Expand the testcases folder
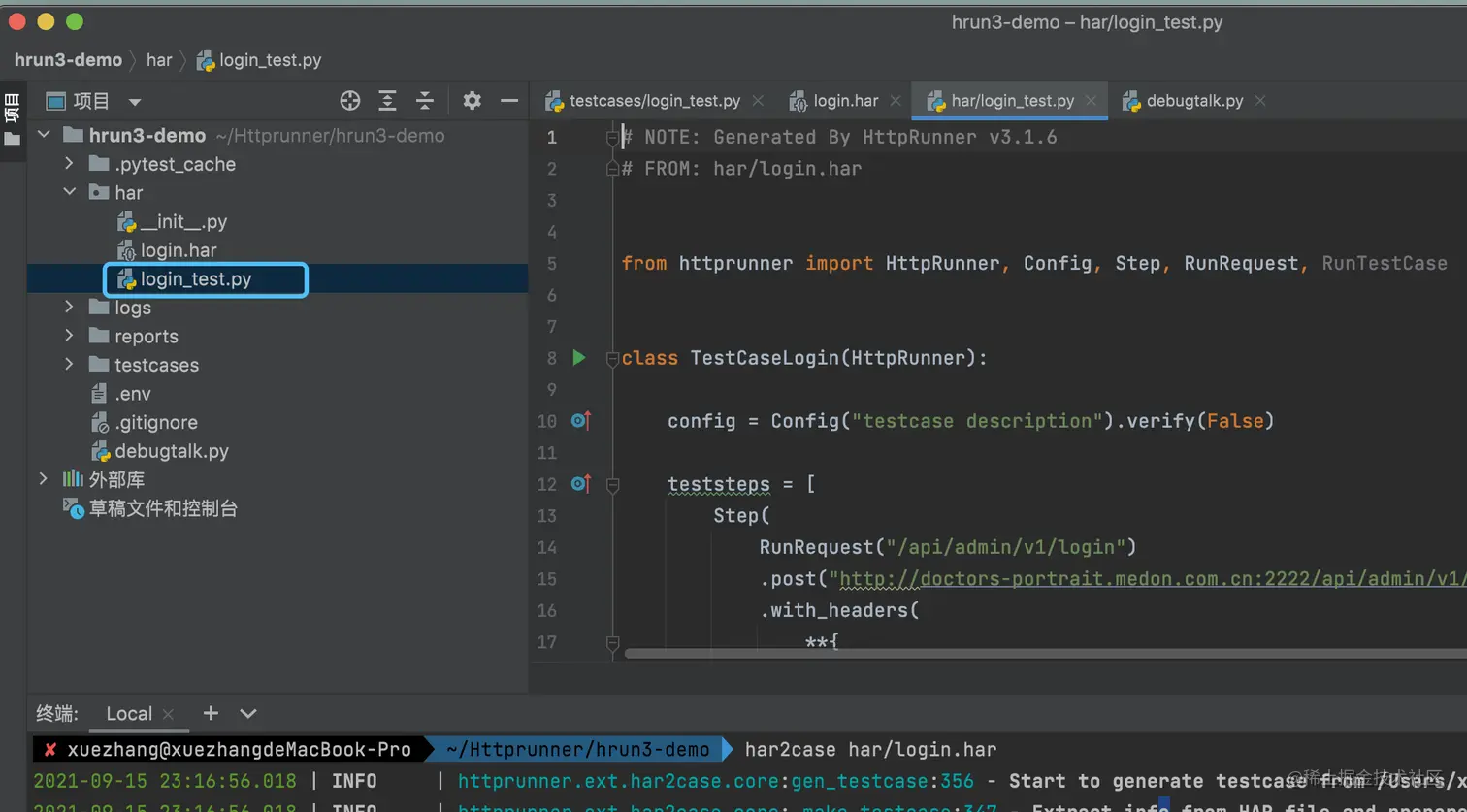The image size is (1467, 812). click(x=69, y=364)
